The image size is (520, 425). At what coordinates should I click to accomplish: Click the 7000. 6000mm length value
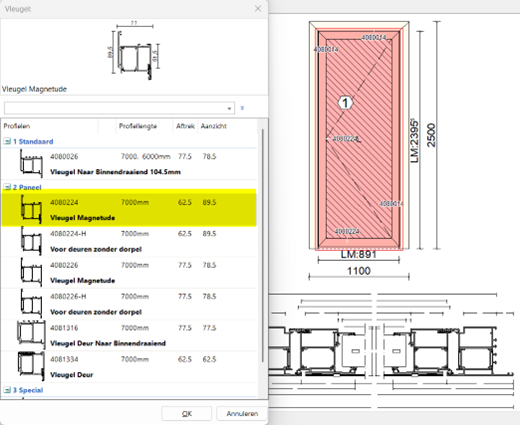(x=146, y=156)
